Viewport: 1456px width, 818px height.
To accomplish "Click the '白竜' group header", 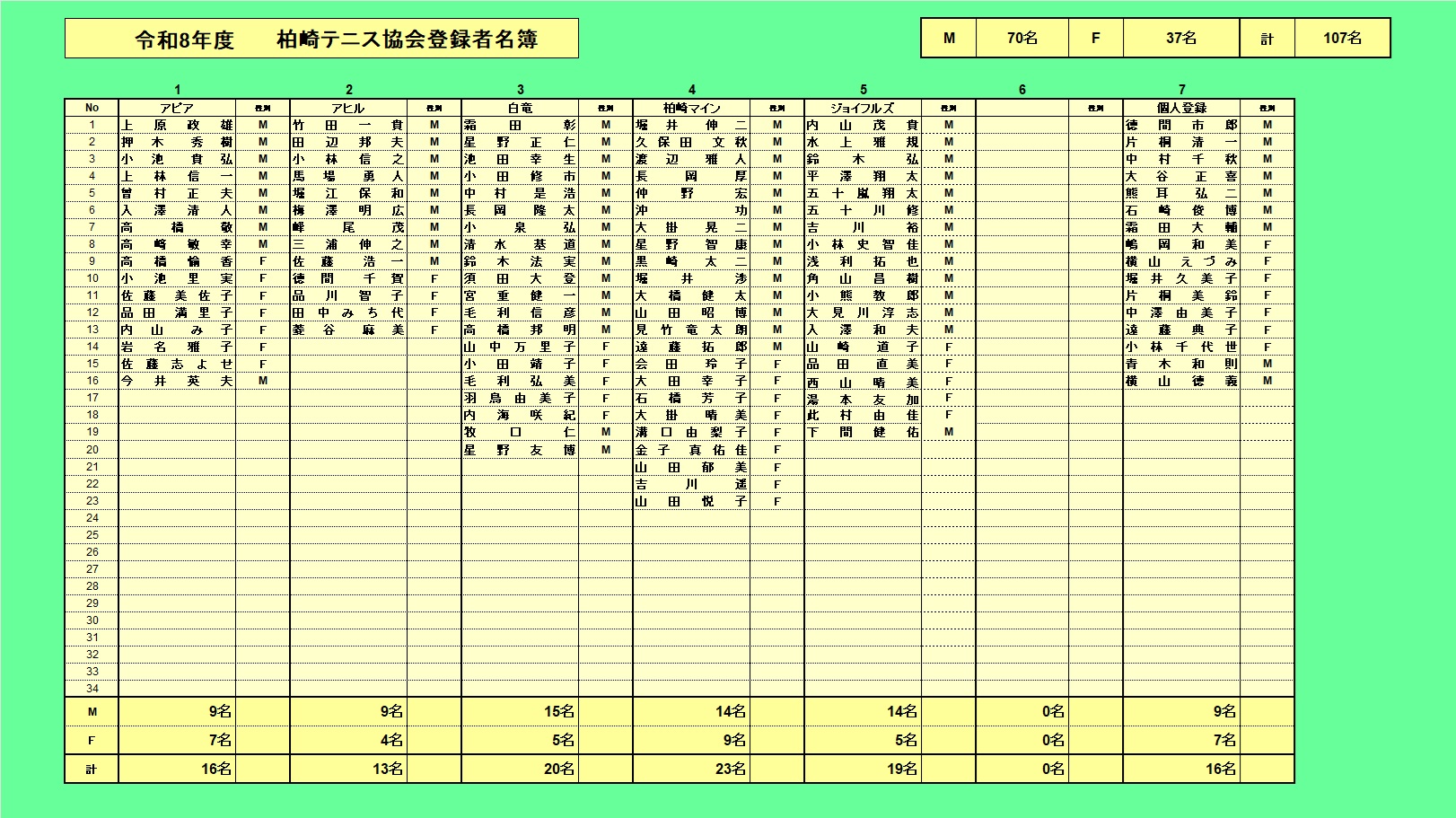I will [520, 108].
